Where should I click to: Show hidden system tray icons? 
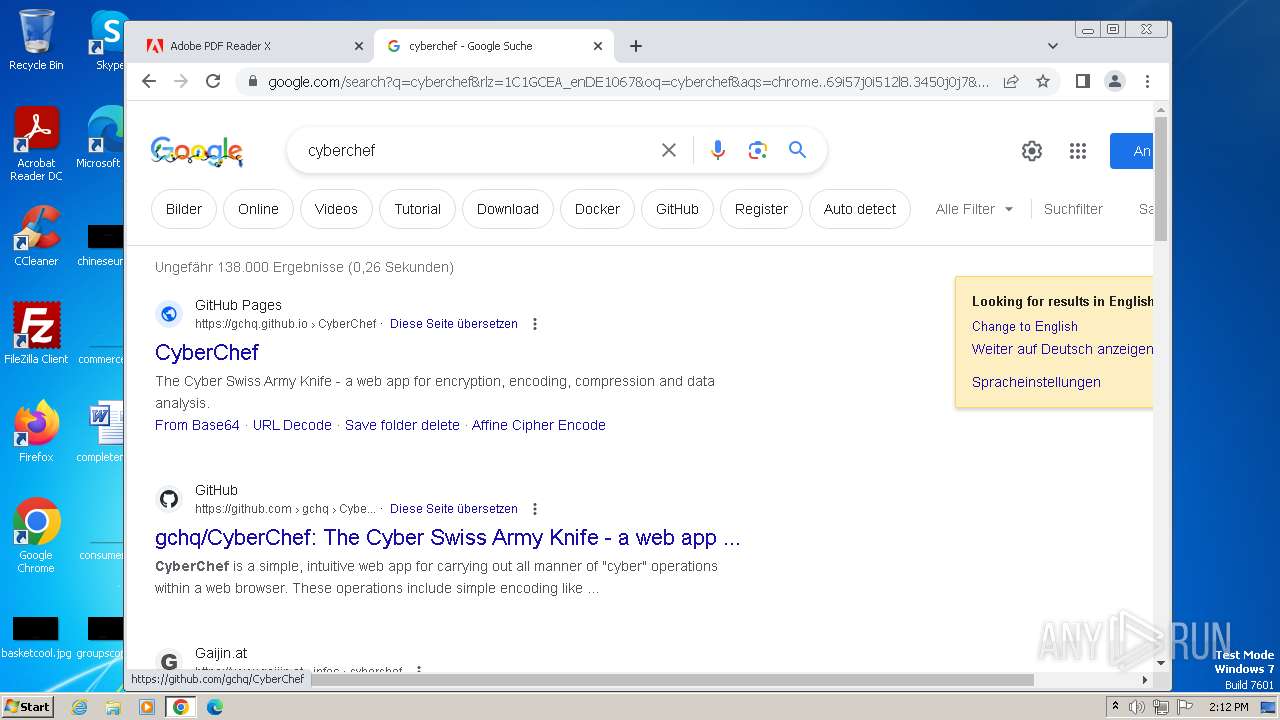point(1115,707)
